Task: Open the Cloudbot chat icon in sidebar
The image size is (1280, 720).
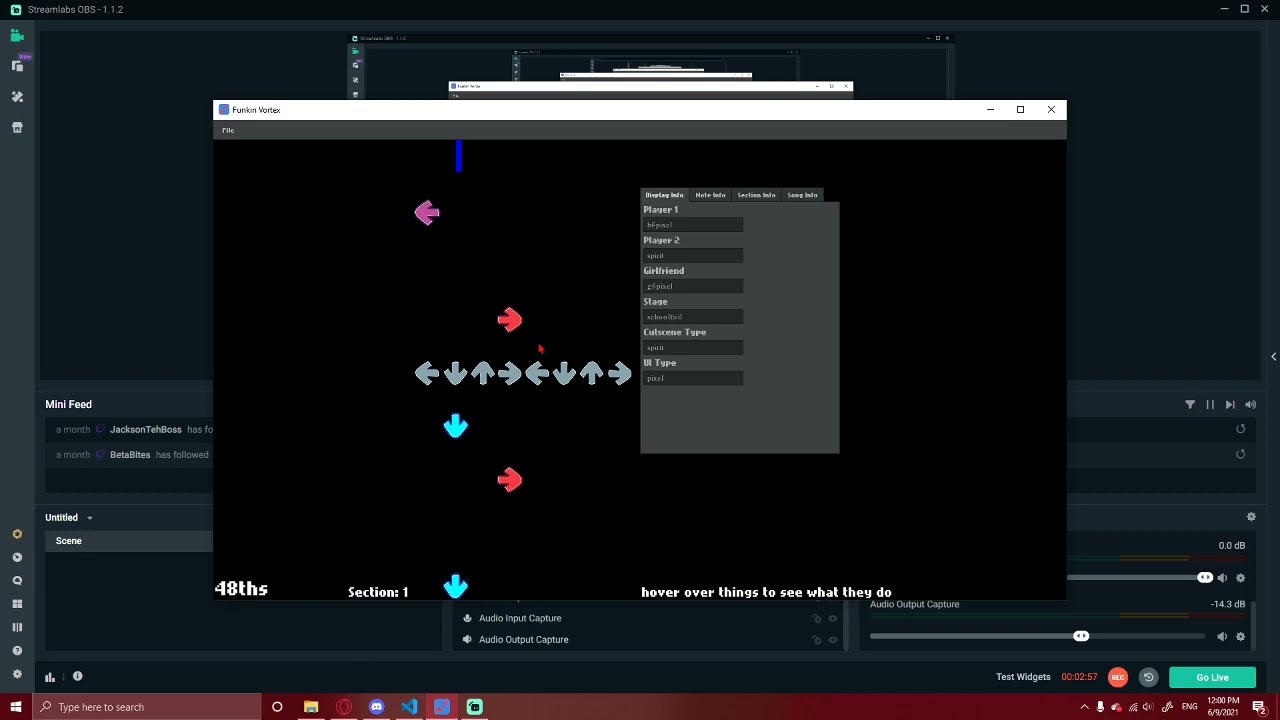Action: [x=17, y=580]
